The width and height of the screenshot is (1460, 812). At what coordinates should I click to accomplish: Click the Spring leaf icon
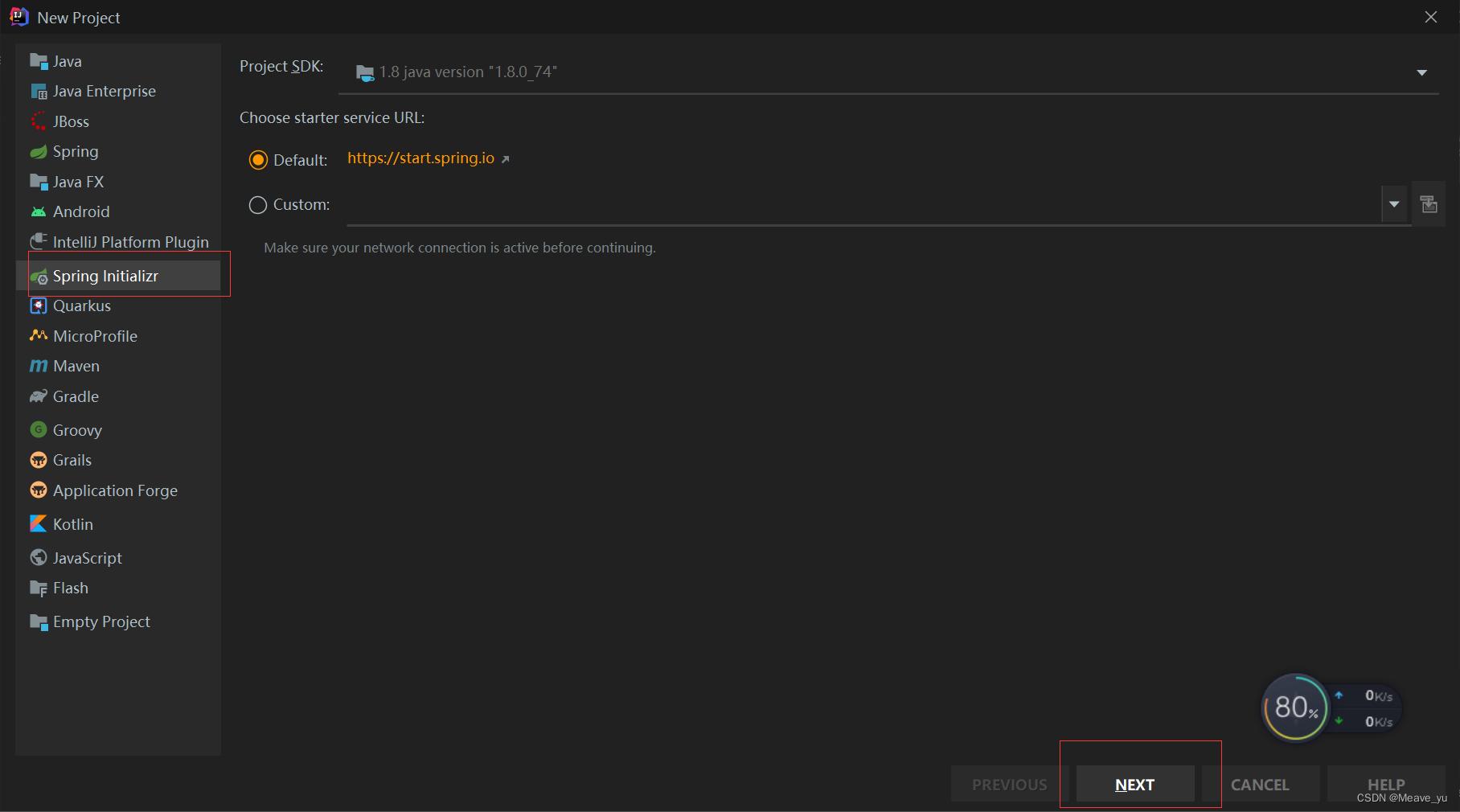[x=39, y=151]
